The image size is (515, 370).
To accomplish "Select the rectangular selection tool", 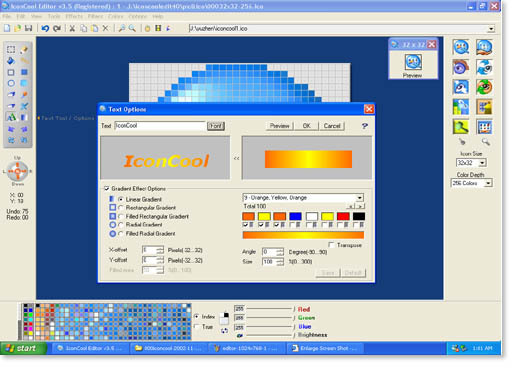I will (x=11, y=49).
